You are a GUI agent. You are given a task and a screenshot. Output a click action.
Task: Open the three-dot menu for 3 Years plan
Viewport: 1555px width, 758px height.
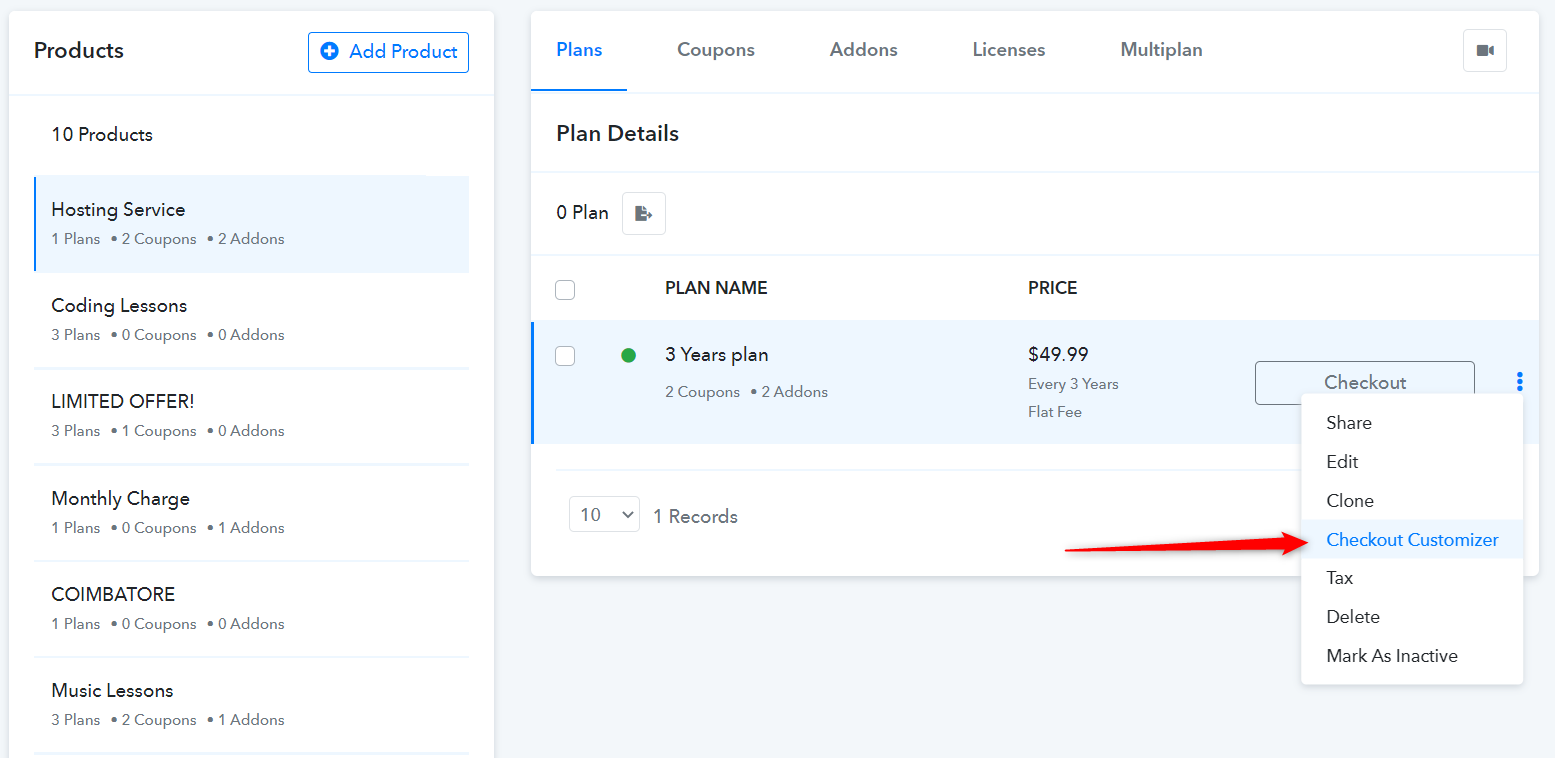click(x=1519, y=381)
